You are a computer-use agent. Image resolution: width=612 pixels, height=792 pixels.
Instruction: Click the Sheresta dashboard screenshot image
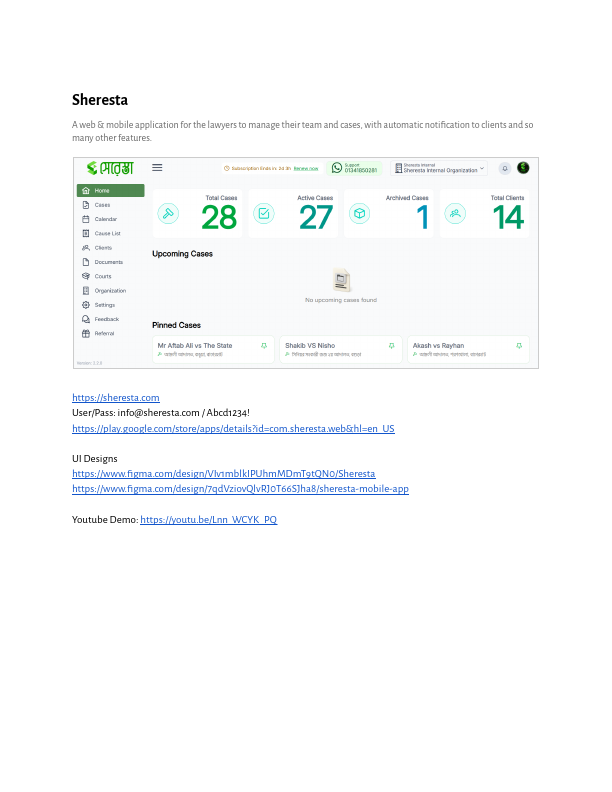click(x=306, y=263)
